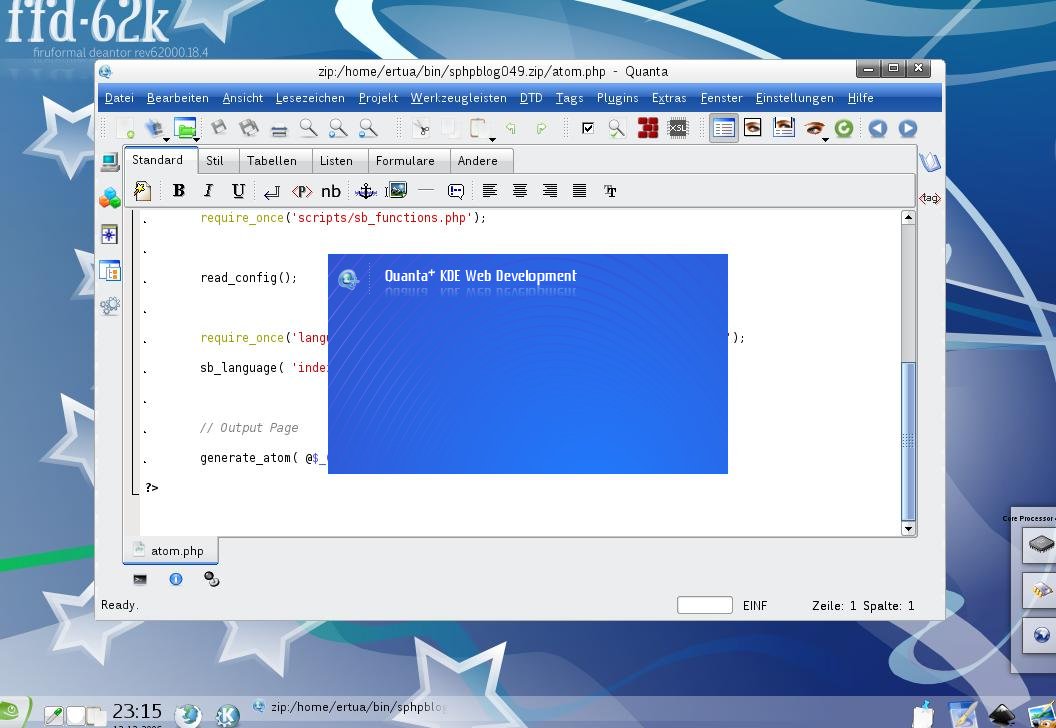Click the scrollbar down arrow
This screenshot has height=728, width=1056.
click(x=908, y=529)
